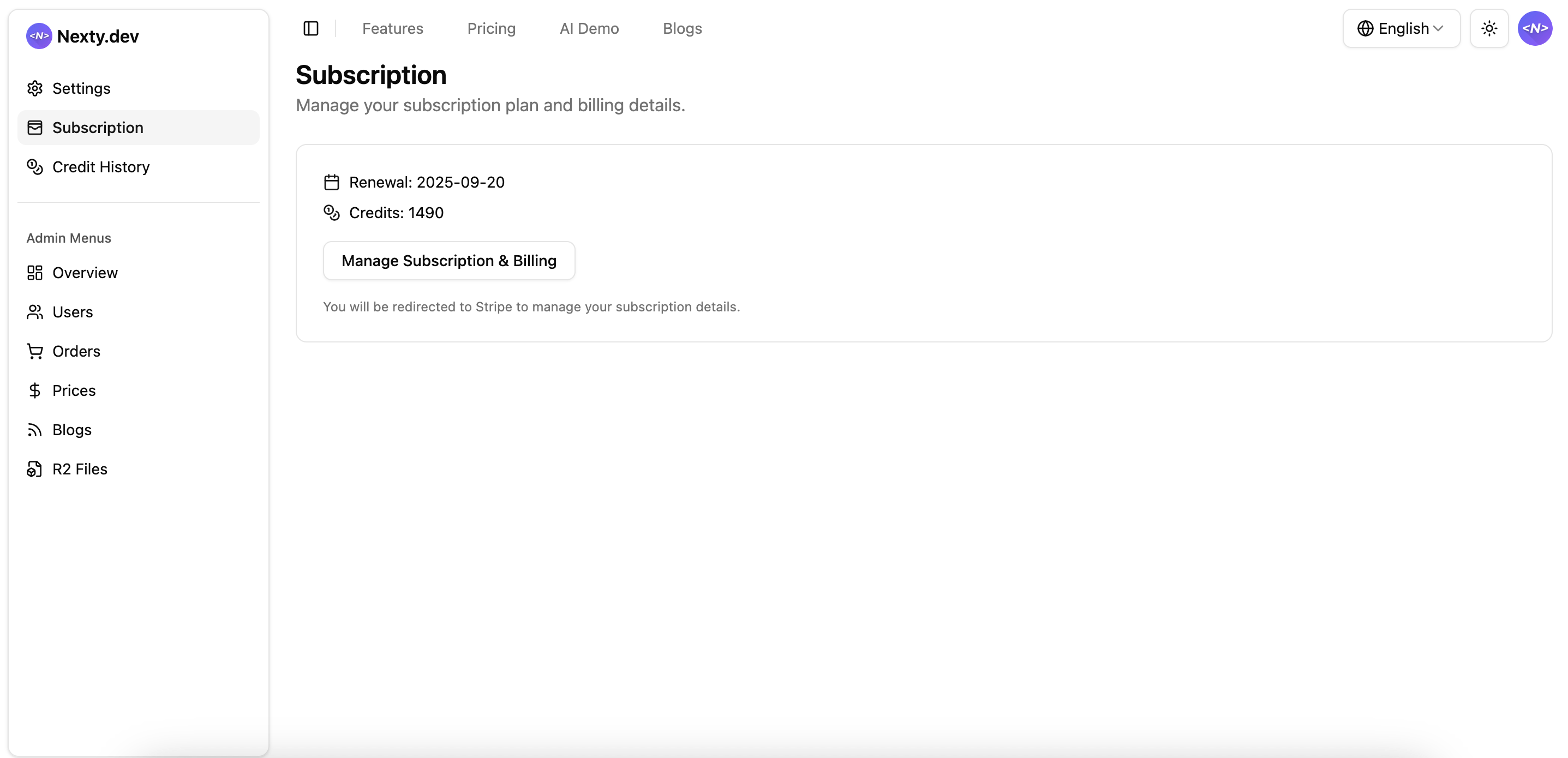Switch to light mode with the sun icon

(x=1489, y=28)
